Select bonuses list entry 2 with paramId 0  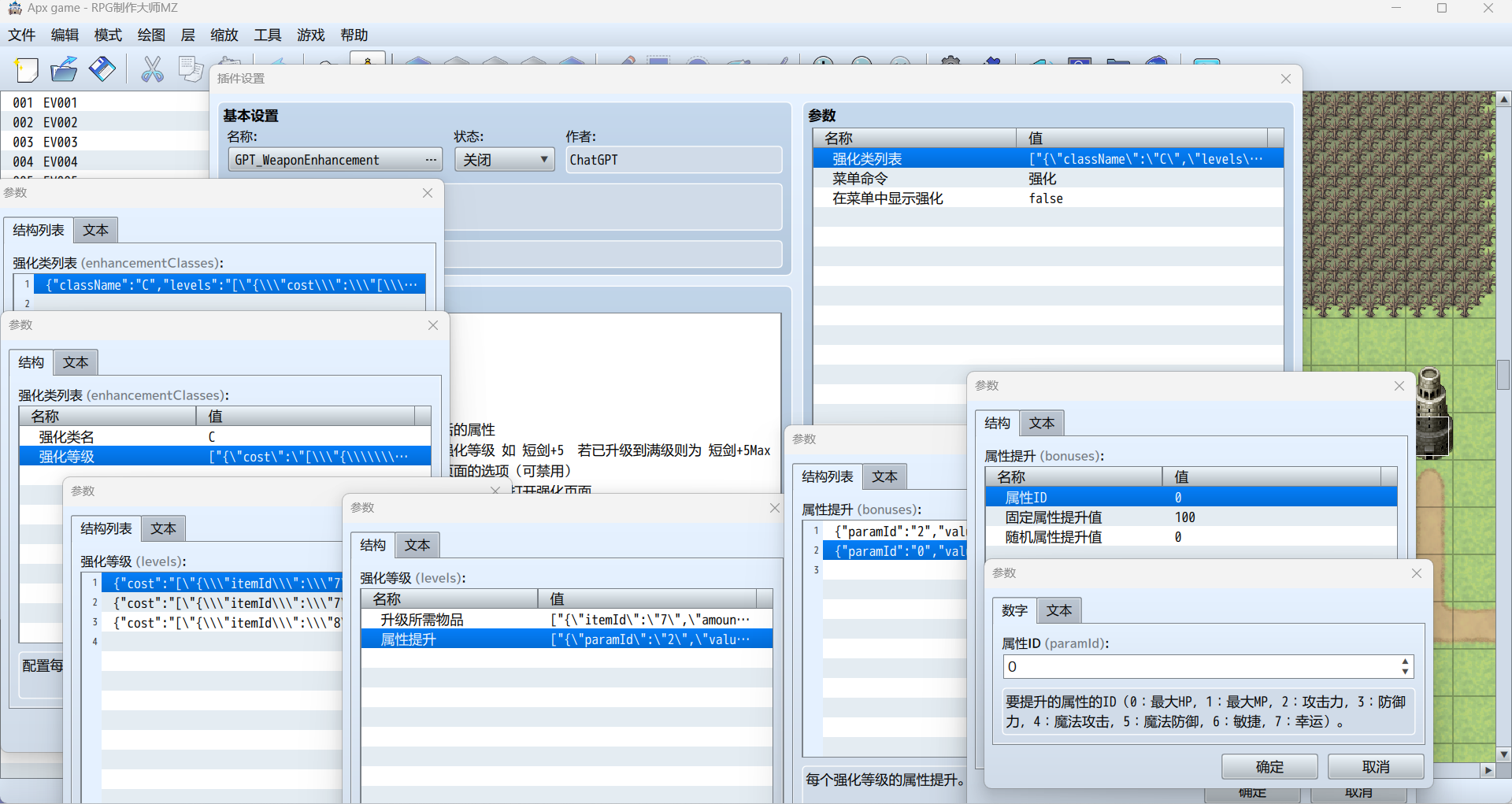click(894, 551)
